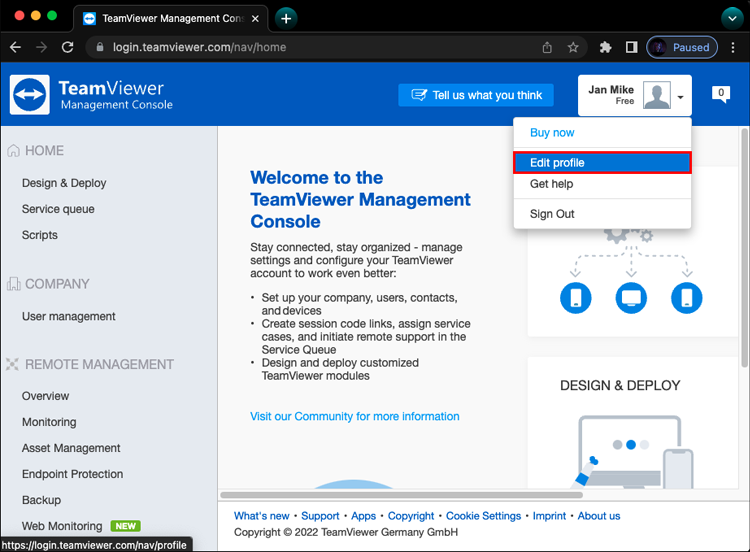Click the Jan Mike profile avatar
This screenshot has height=552, width=750.
coord(657,96)
